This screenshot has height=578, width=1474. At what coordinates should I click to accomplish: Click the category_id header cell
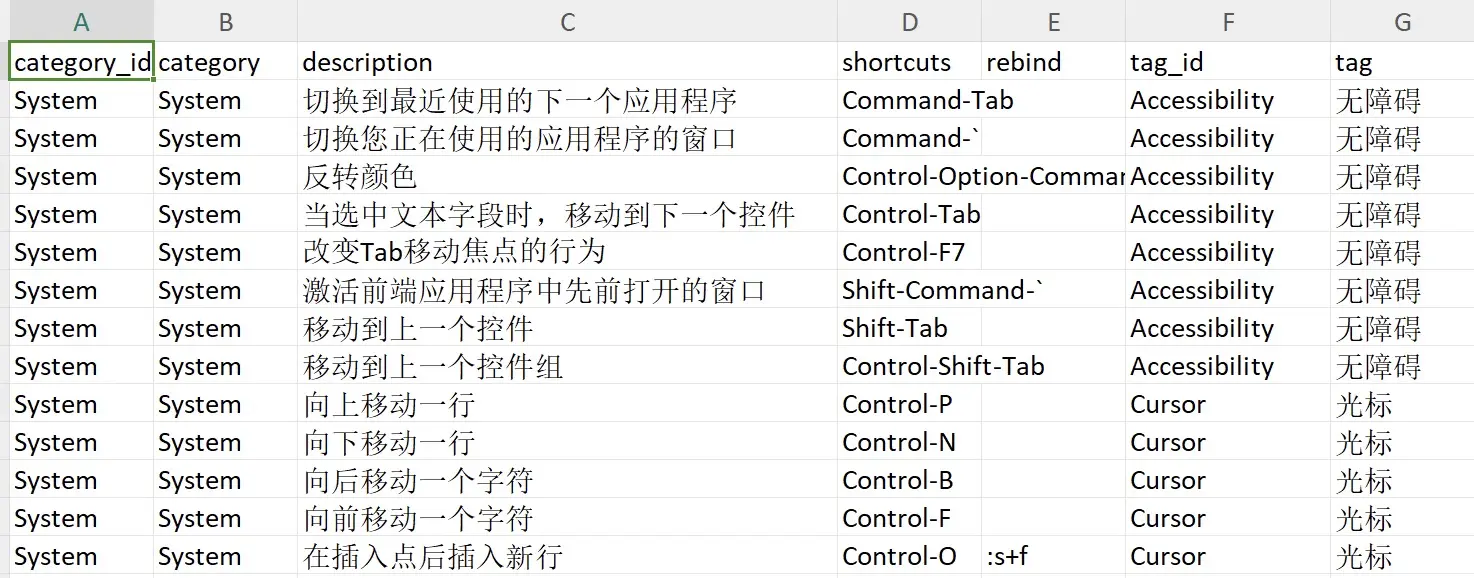coord(81,62)
